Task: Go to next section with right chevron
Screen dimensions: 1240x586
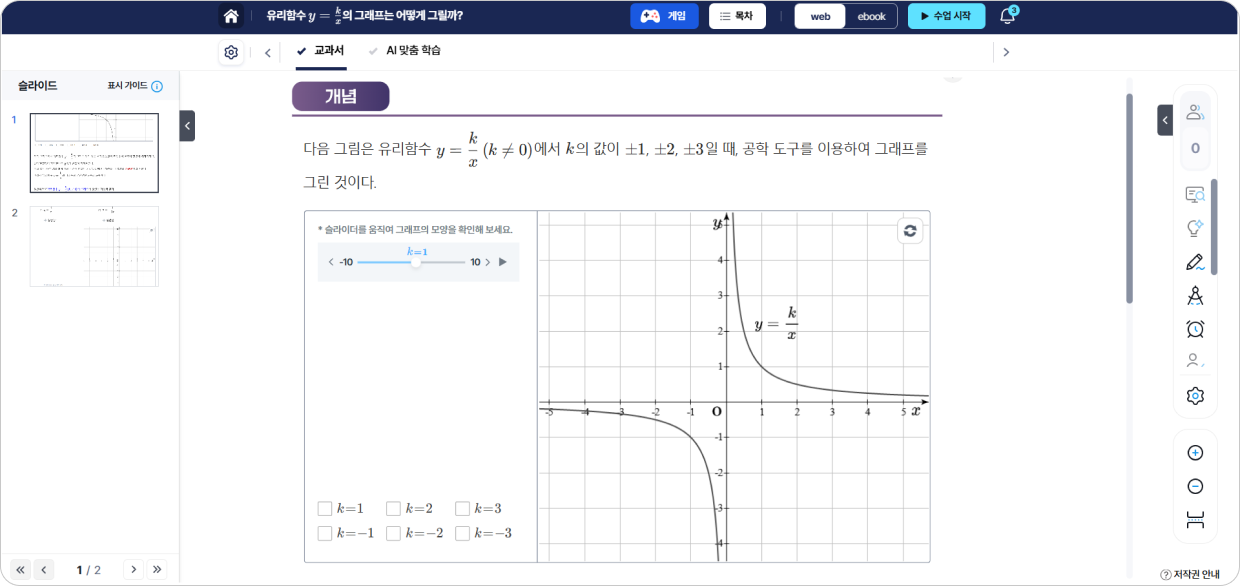Action: point(1006,52)
